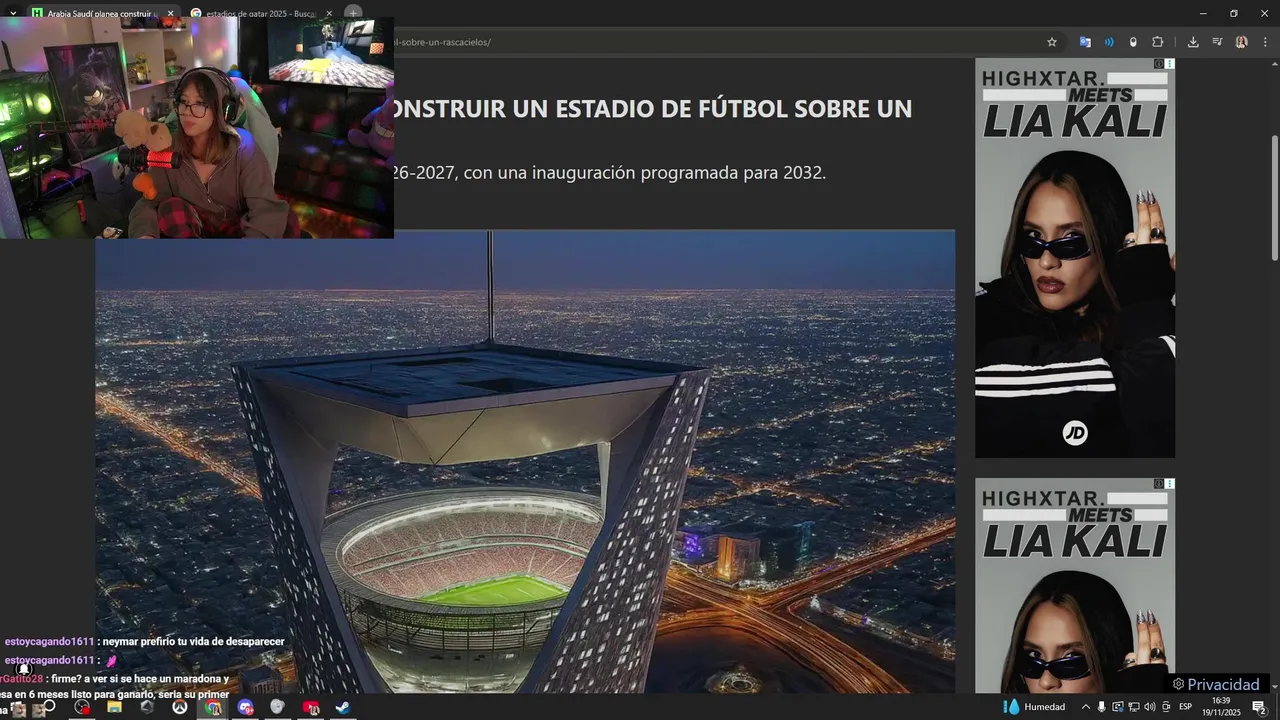The height and width of the screenshot is (720, 1280).
Task: Open Discord from the taskbar
Action: pos(246,707)
